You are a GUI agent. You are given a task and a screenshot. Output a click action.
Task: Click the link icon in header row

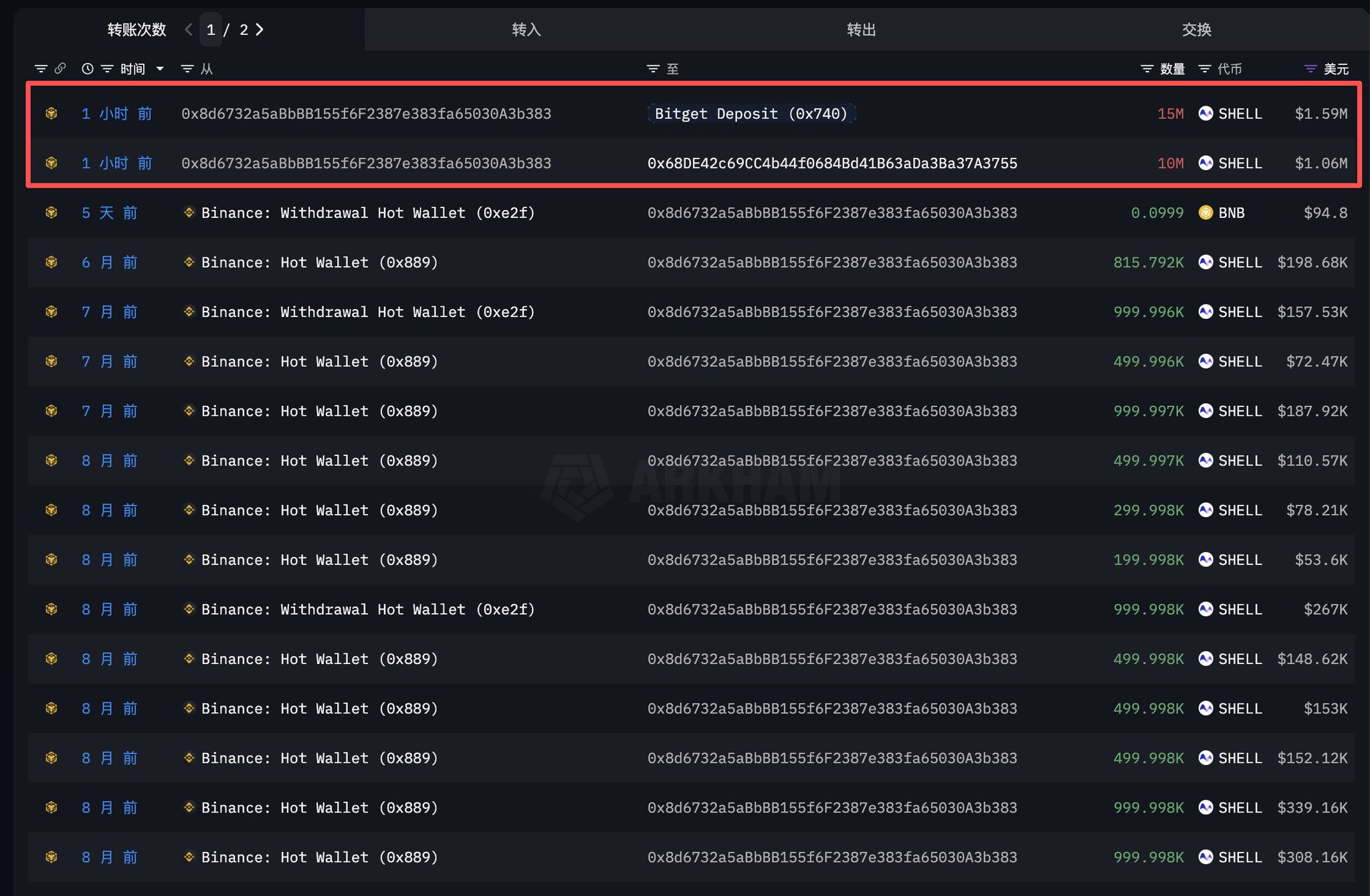(60, 69)
